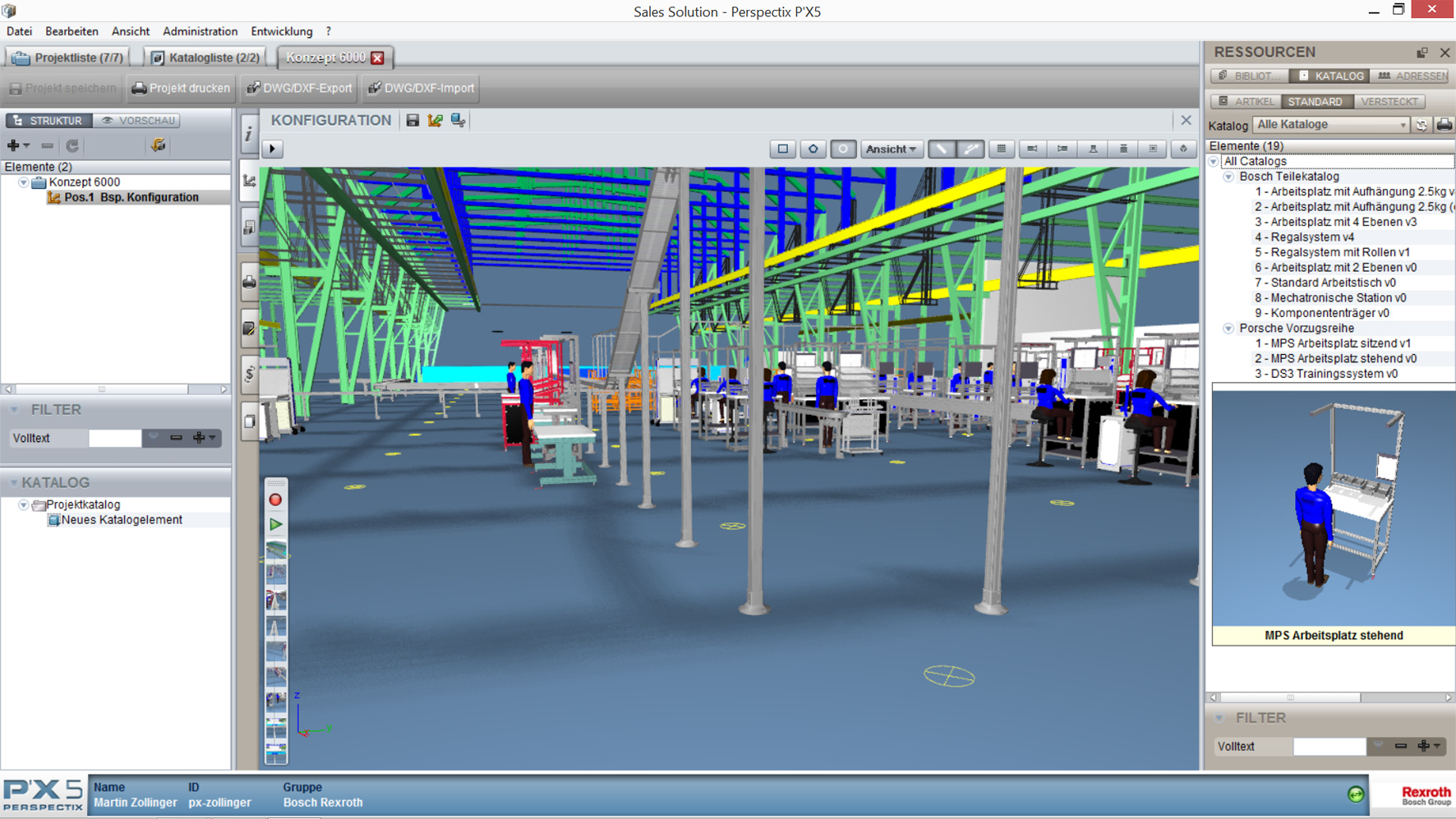Click the refresh icon beside Katalog dropdown
This screenshot has width=1456, height=819.
click(1421, 125)
